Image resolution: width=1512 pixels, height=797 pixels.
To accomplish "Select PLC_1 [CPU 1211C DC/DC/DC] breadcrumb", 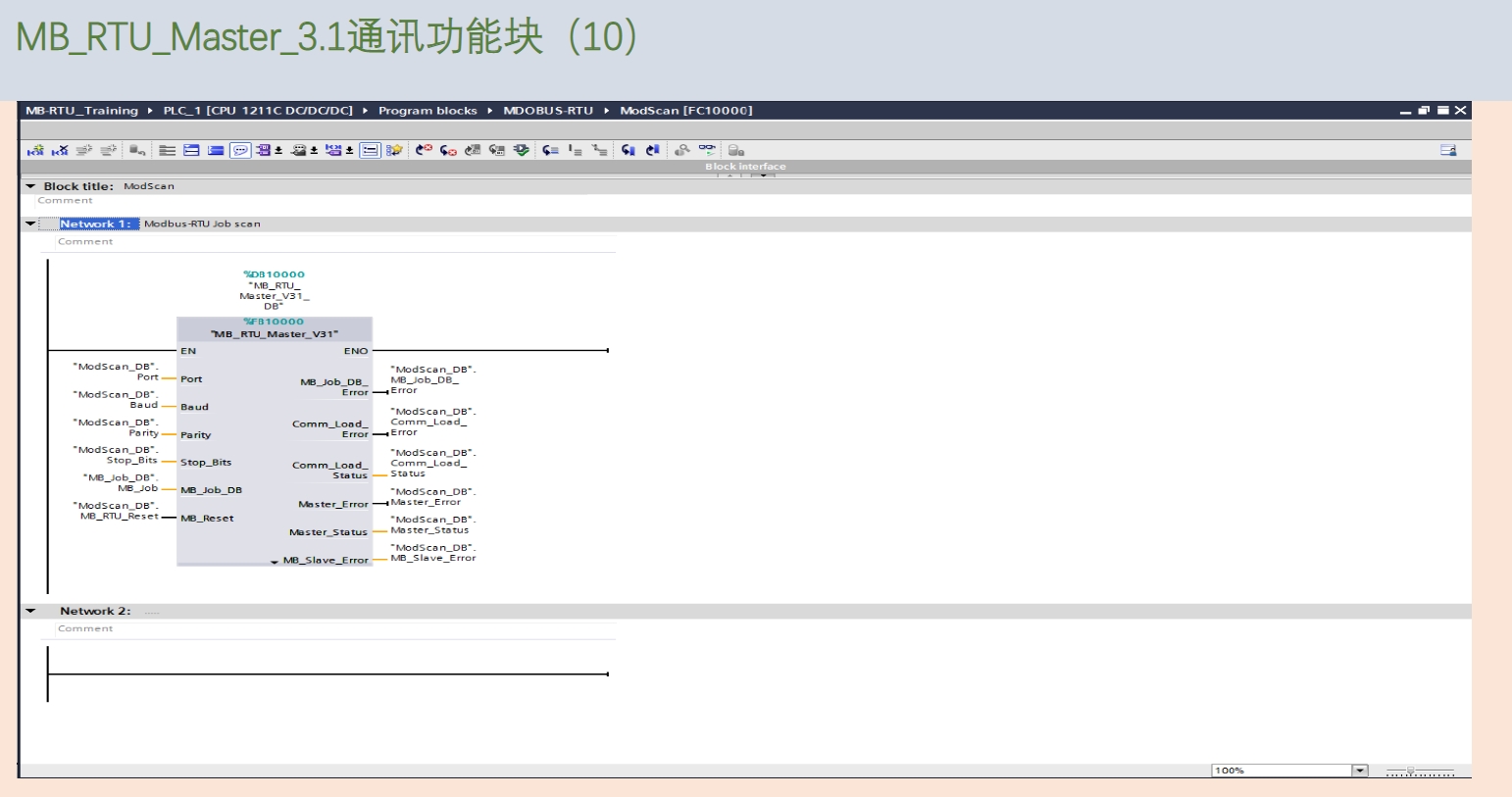I will (x=258, y=111).
